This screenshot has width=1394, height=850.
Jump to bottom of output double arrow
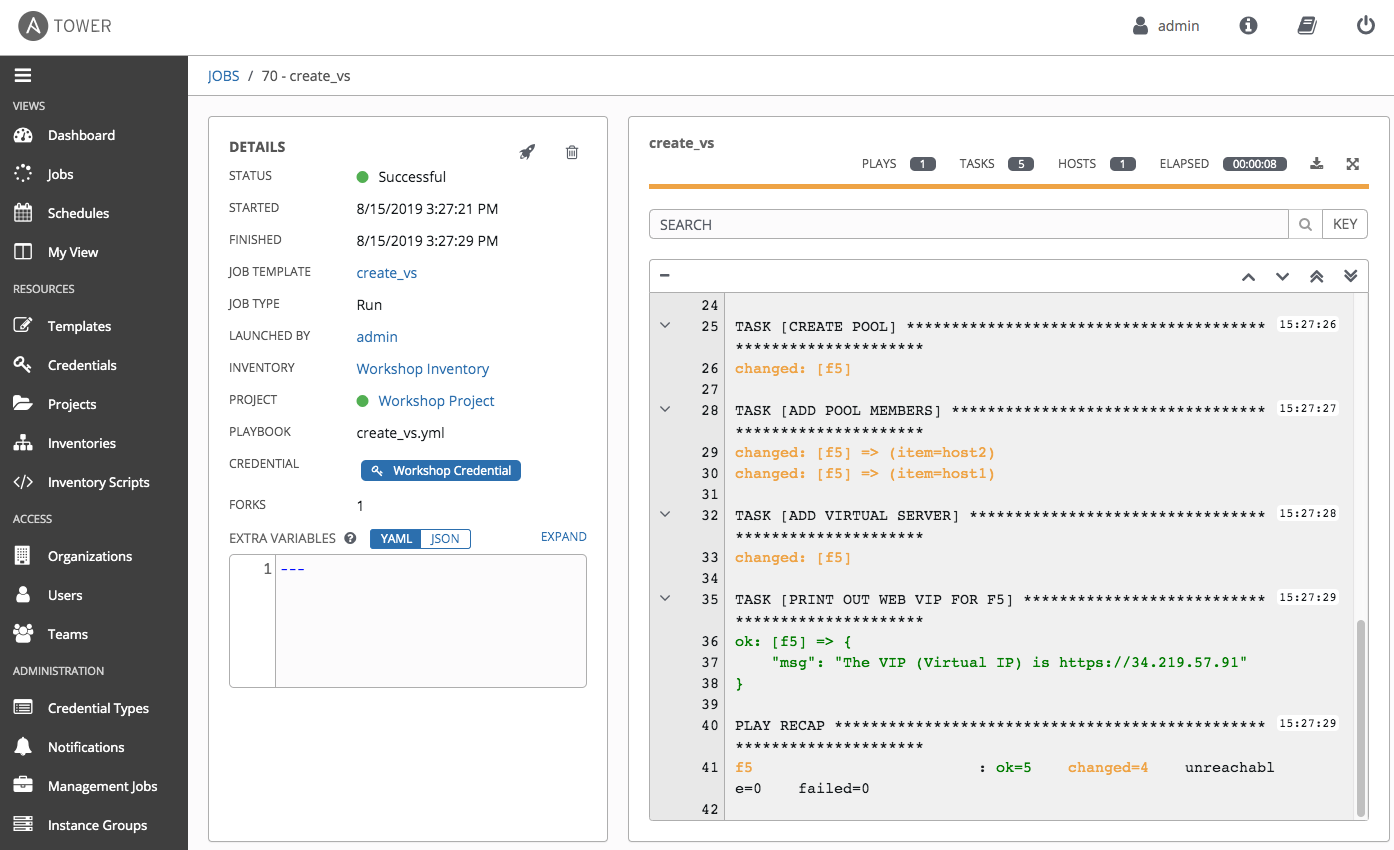[x=1351, y=277]
